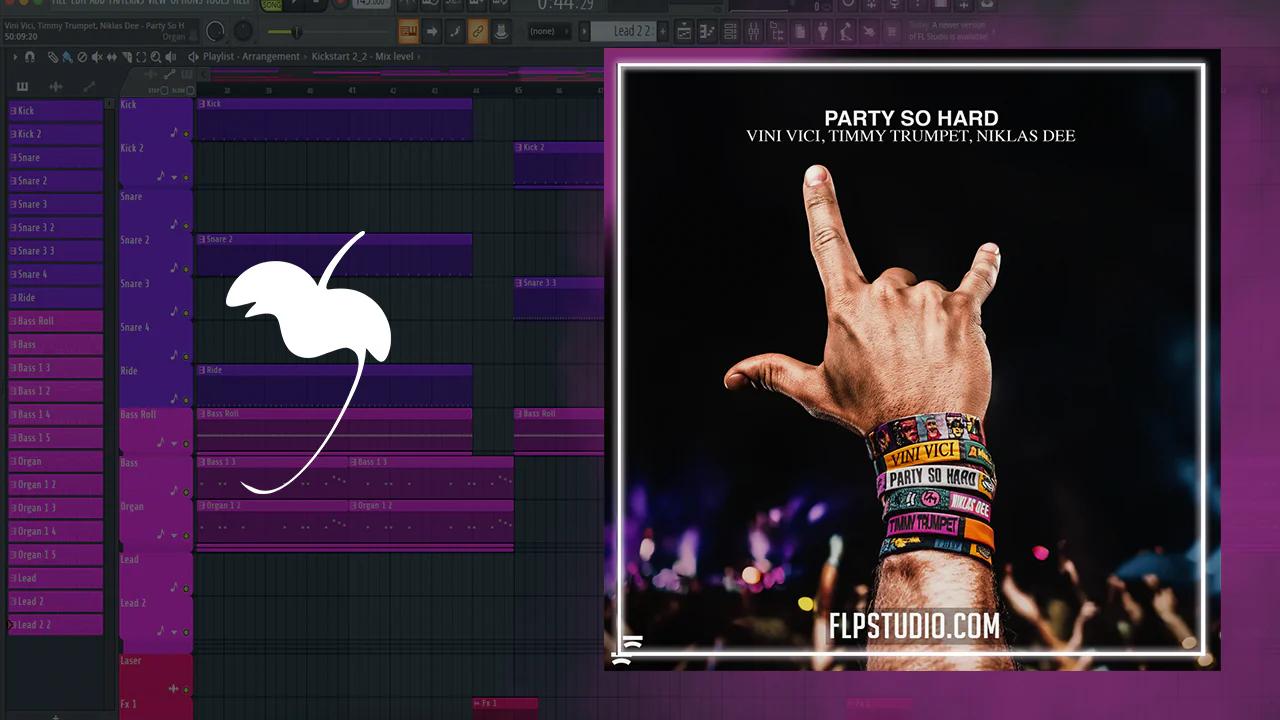Select the Snare 3 2 pattern in picker
This screenshot has width=1280, height=720.
tap(55, 228)
